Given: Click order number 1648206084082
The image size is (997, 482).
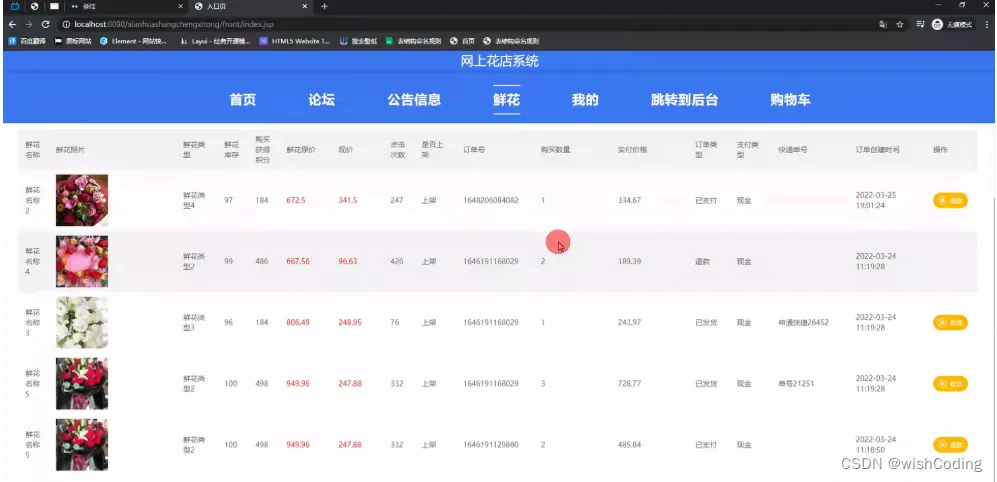Looking at the screenshot, I should pos(491,200).
